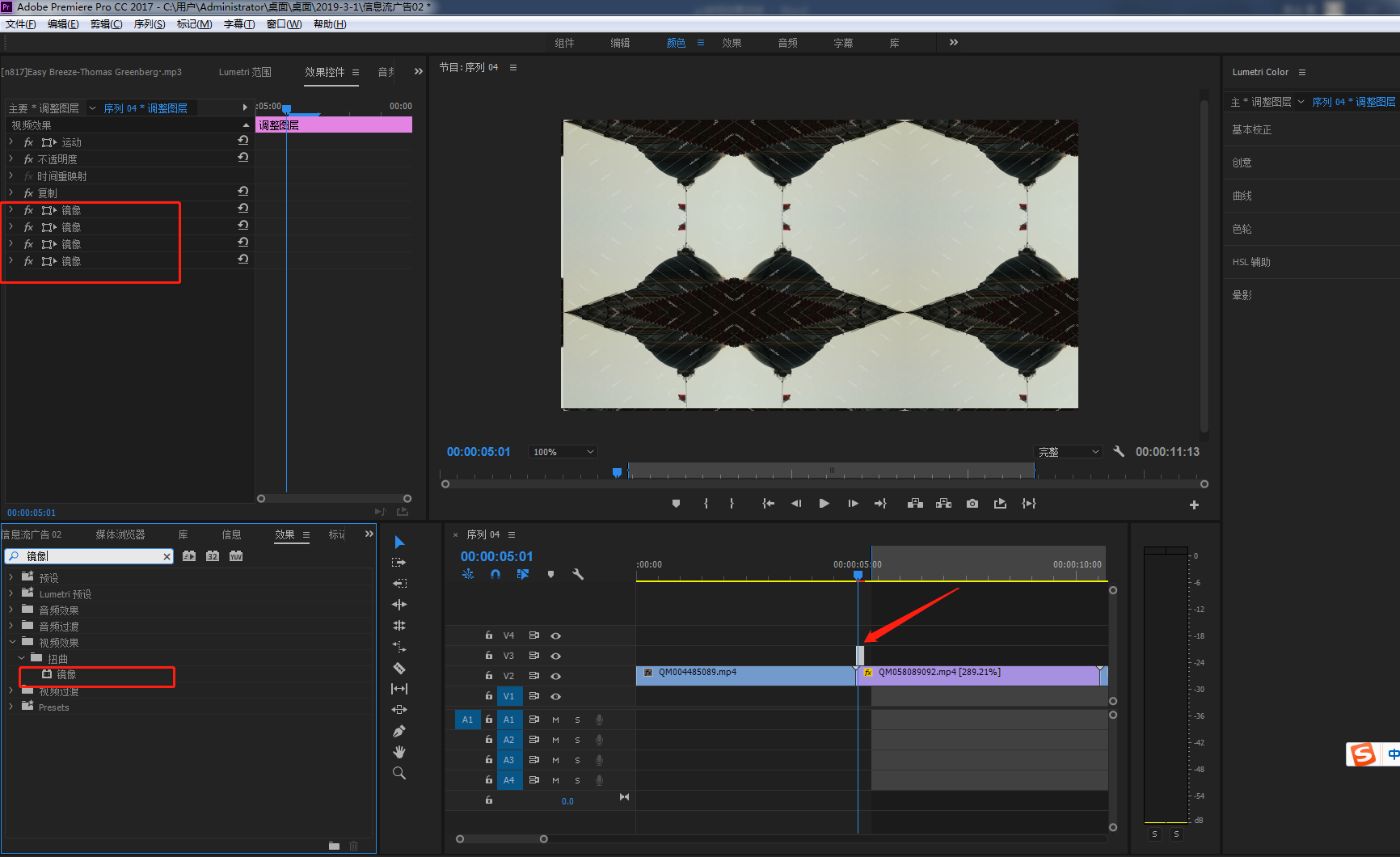1400x857 pixels.
Task: Step forward one frame
Action: (x=853, y=504)
